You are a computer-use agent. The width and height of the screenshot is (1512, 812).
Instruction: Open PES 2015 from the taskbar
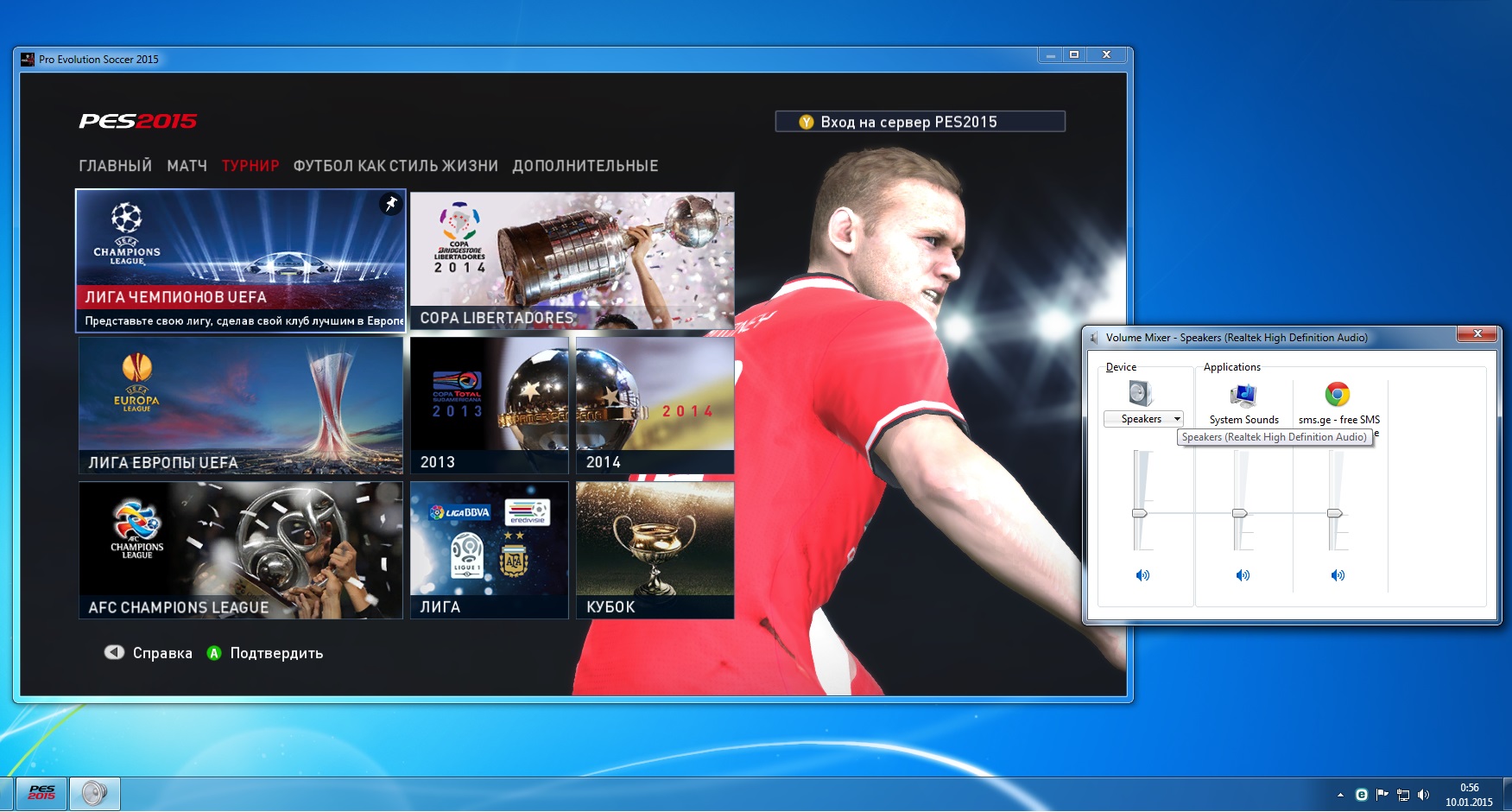42,793
